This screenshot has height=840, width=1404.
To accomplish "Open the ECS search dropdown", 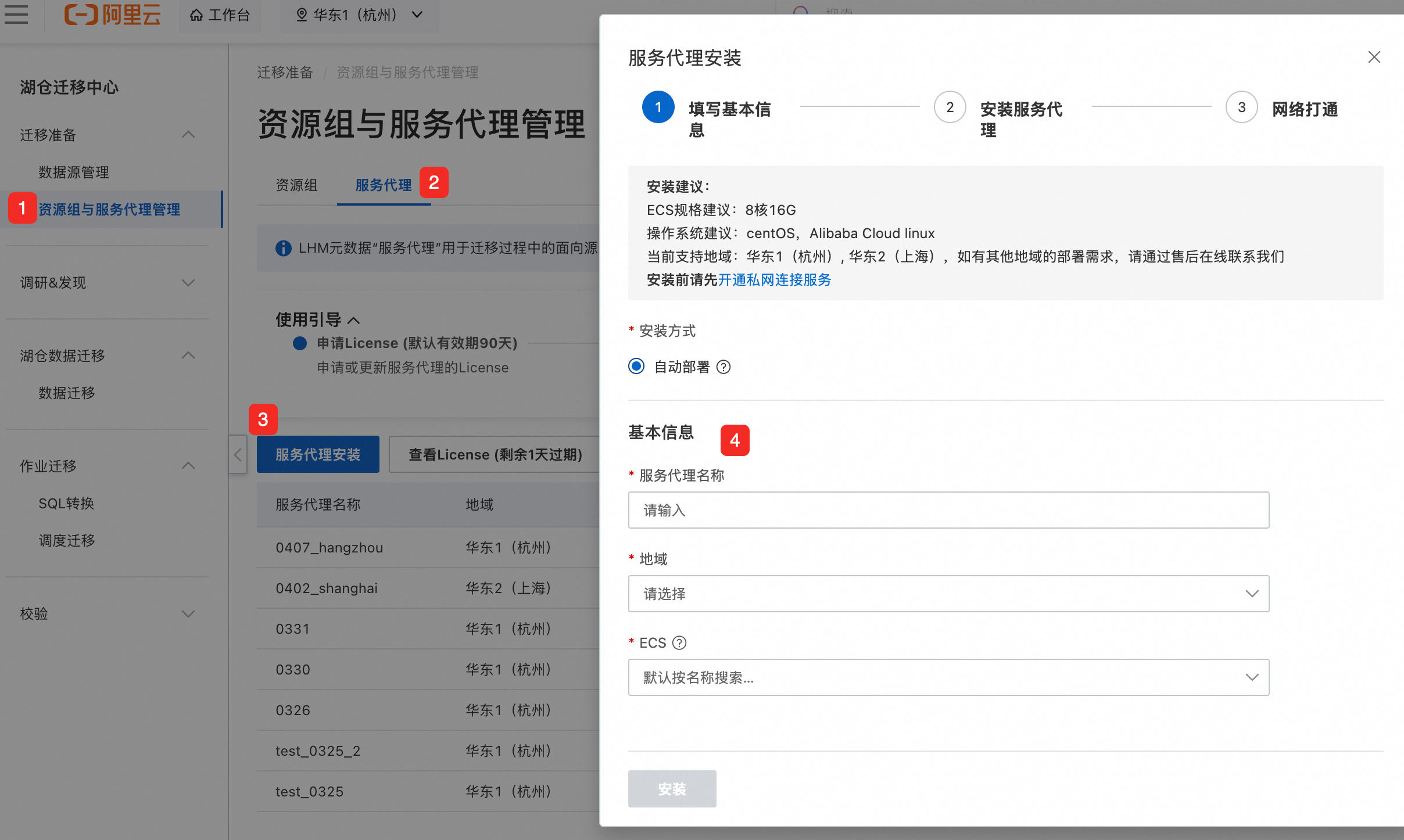I will coord(948,677).
